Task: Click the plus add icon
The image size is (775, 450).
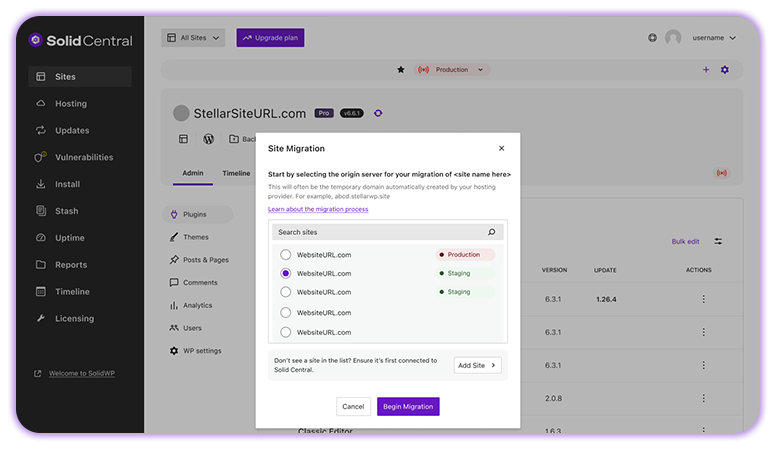Action: pos(706,70)
